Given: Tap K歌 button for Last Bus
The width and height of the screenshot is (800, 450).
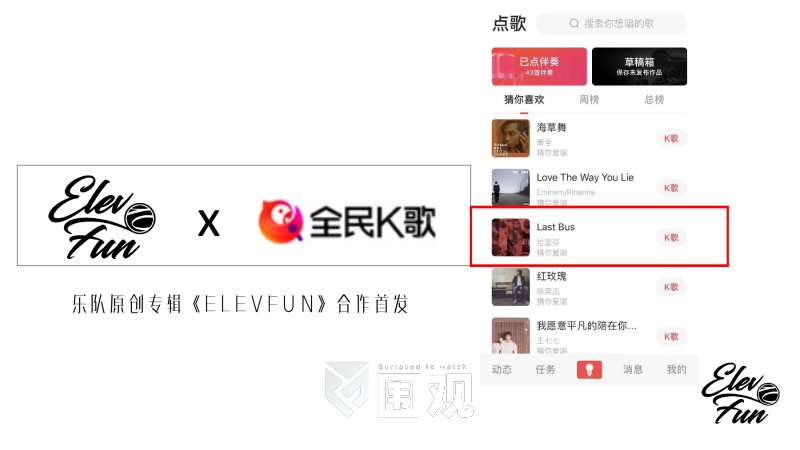Looking at the screenshot, I should (671, 237).
